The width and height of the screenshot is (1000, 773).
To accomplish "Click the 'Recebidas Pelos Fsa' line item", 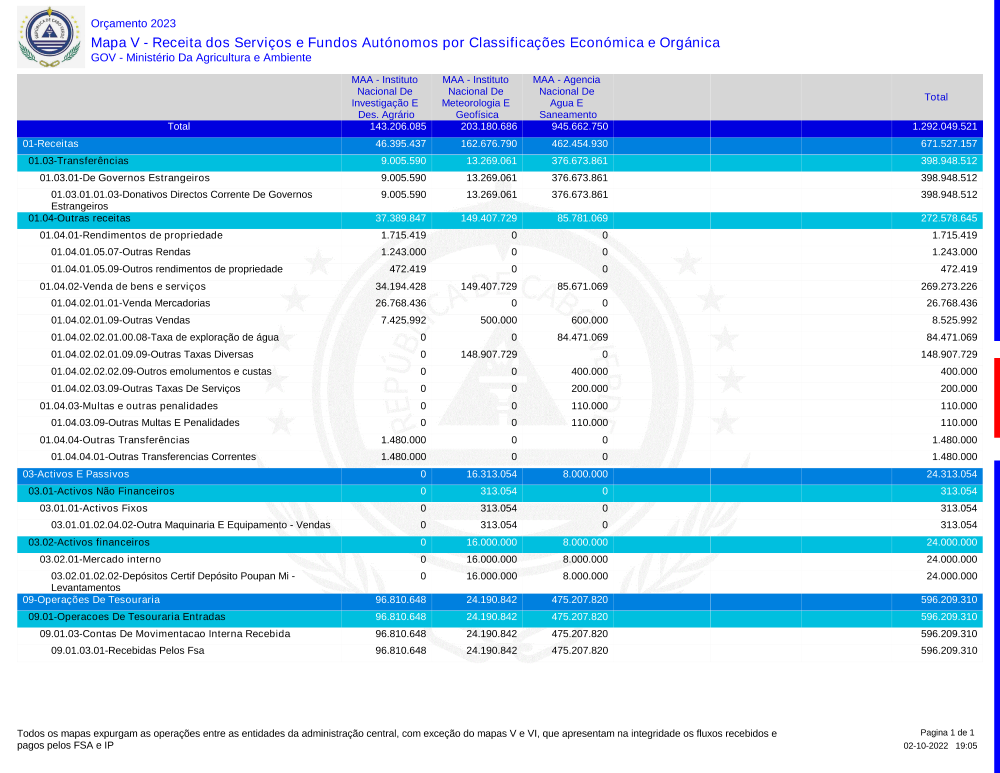I will point(127,651).
